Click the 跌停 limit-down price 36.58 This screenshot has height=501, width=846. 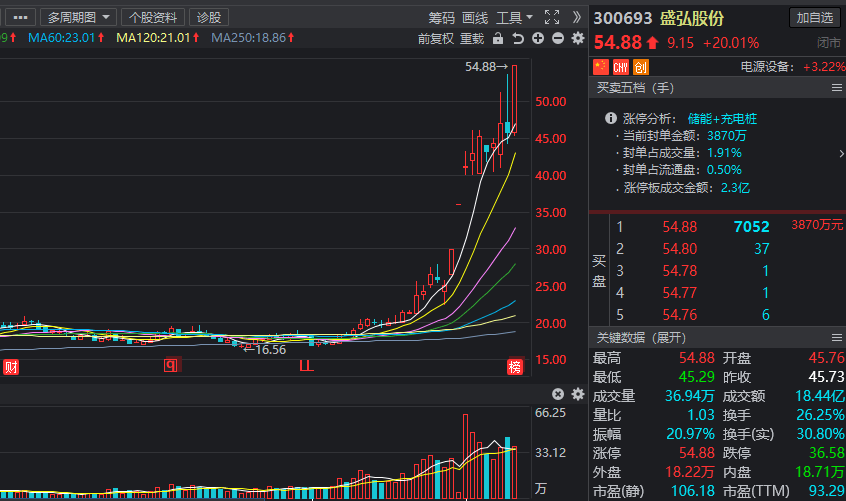click(827, 453)
